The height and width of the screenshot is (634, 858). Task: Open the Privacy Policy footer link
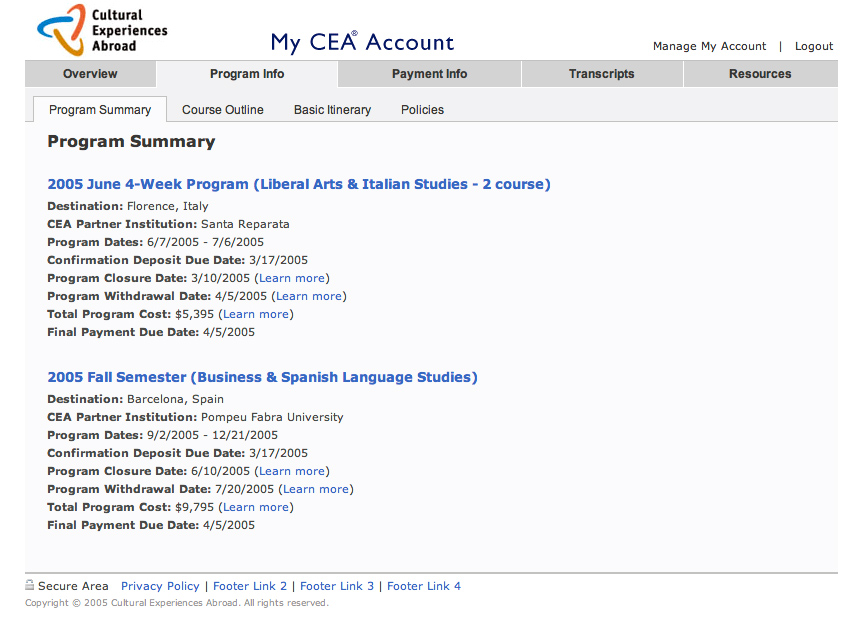(160, 586)
